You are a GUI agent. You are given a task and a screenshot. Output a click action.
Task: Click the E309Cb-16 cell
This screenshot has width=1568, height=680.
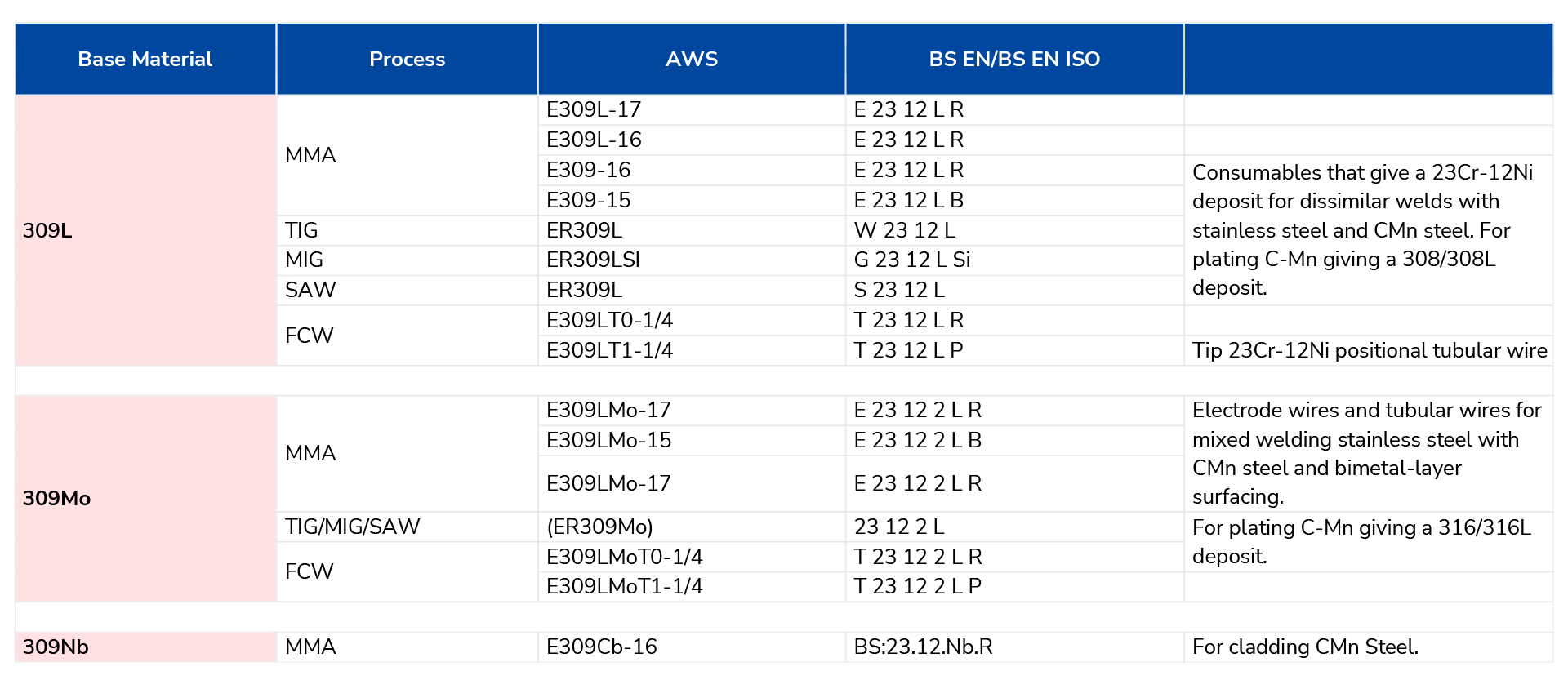[x=692, y=647]
